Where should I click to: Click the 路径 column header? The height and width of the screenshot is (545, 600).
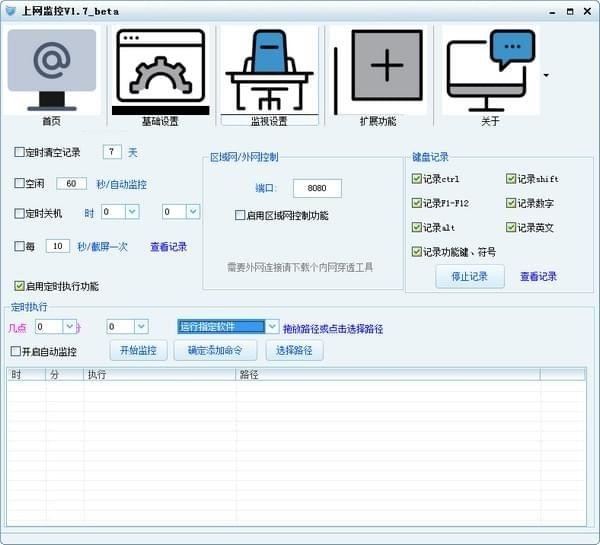387,375
